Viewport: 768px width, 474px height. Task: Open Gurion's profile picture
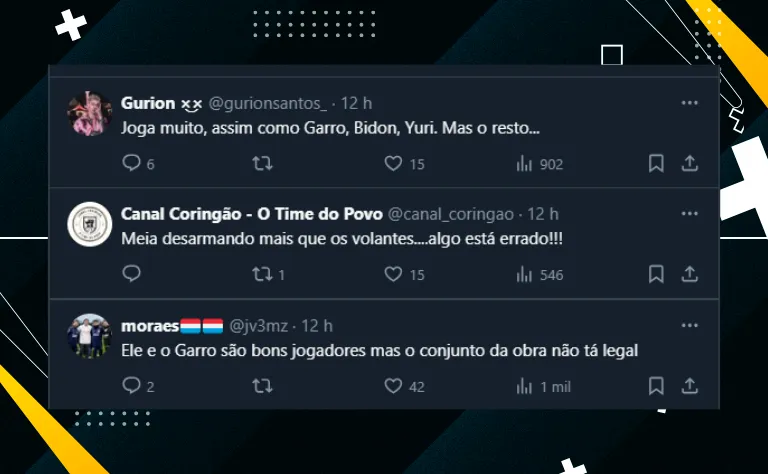[x=90, y=113]
